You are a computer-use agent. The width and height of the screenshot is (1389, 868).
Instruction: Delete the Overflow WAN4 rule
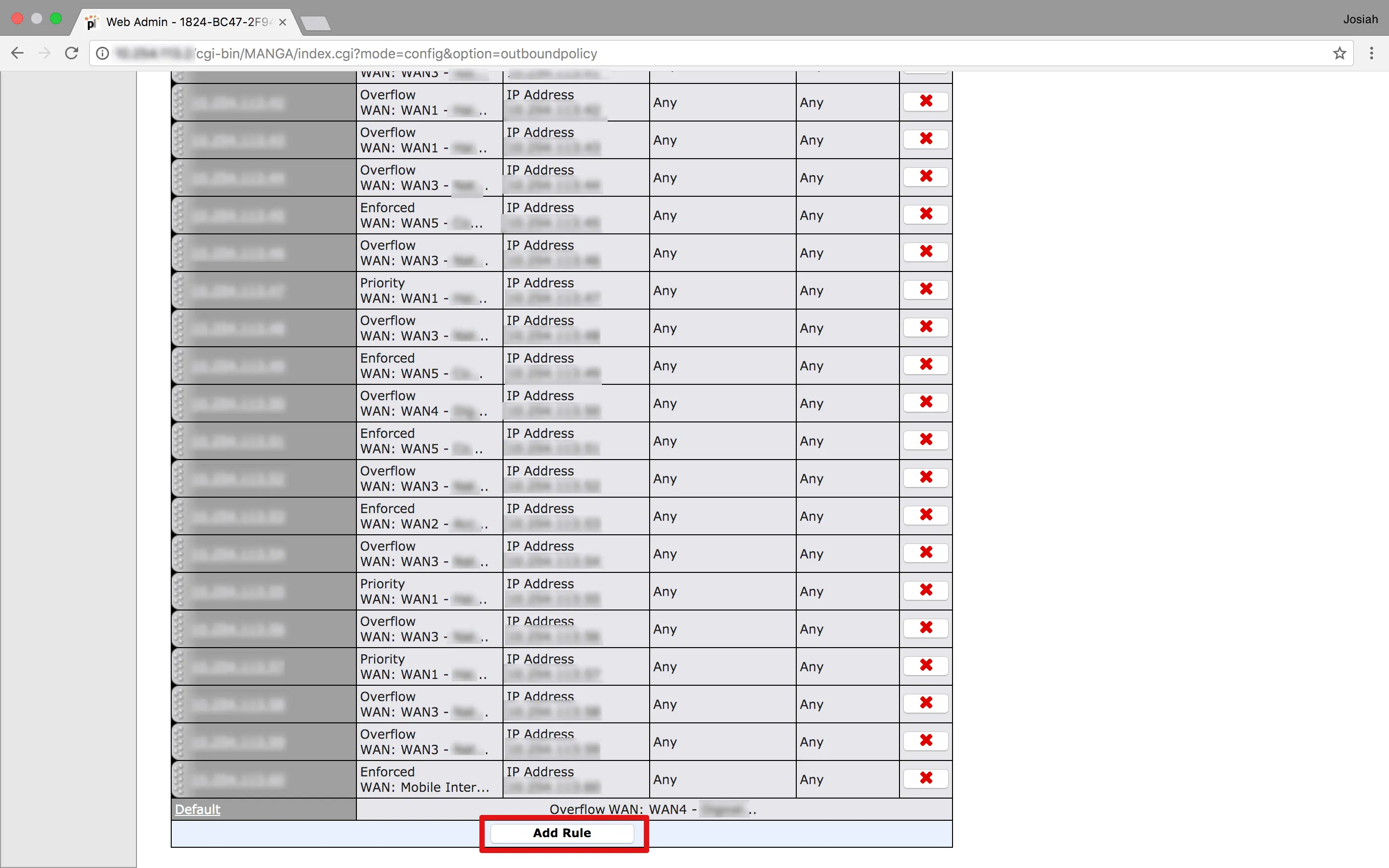coord(925,402)
